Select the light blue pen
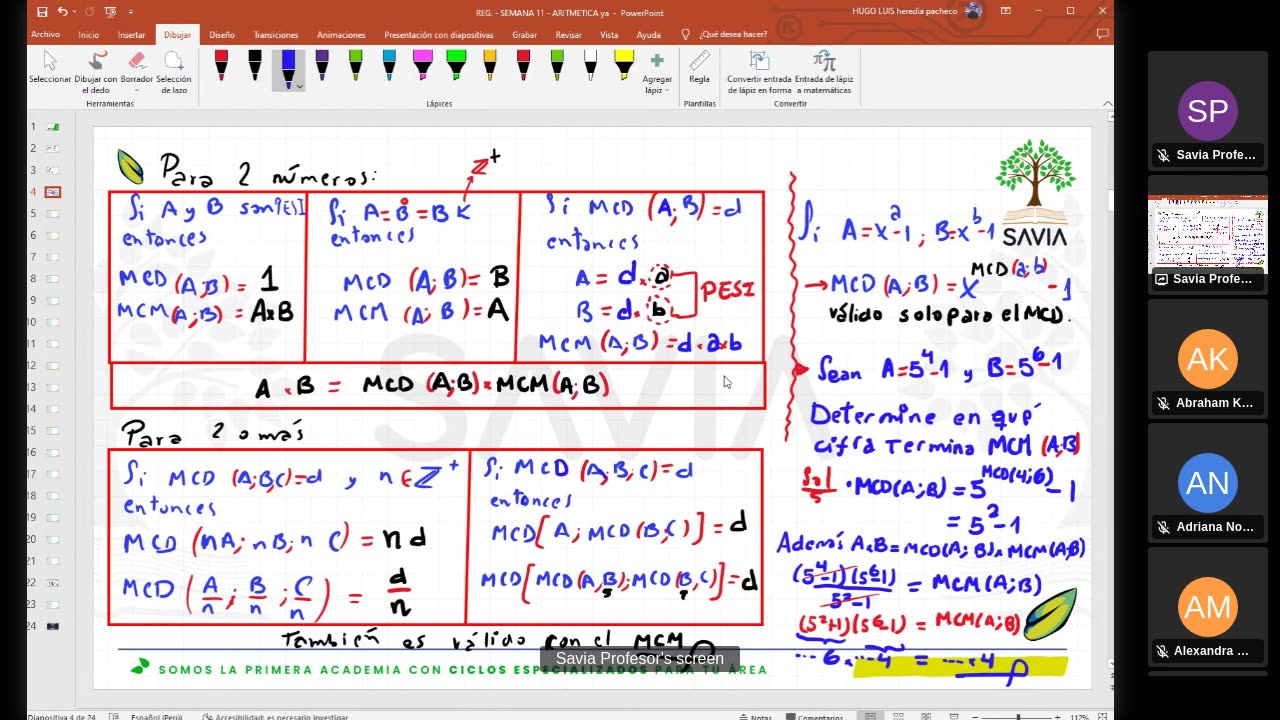The image size is (1280, 720). pyautogui.click(x=389, y=66)
